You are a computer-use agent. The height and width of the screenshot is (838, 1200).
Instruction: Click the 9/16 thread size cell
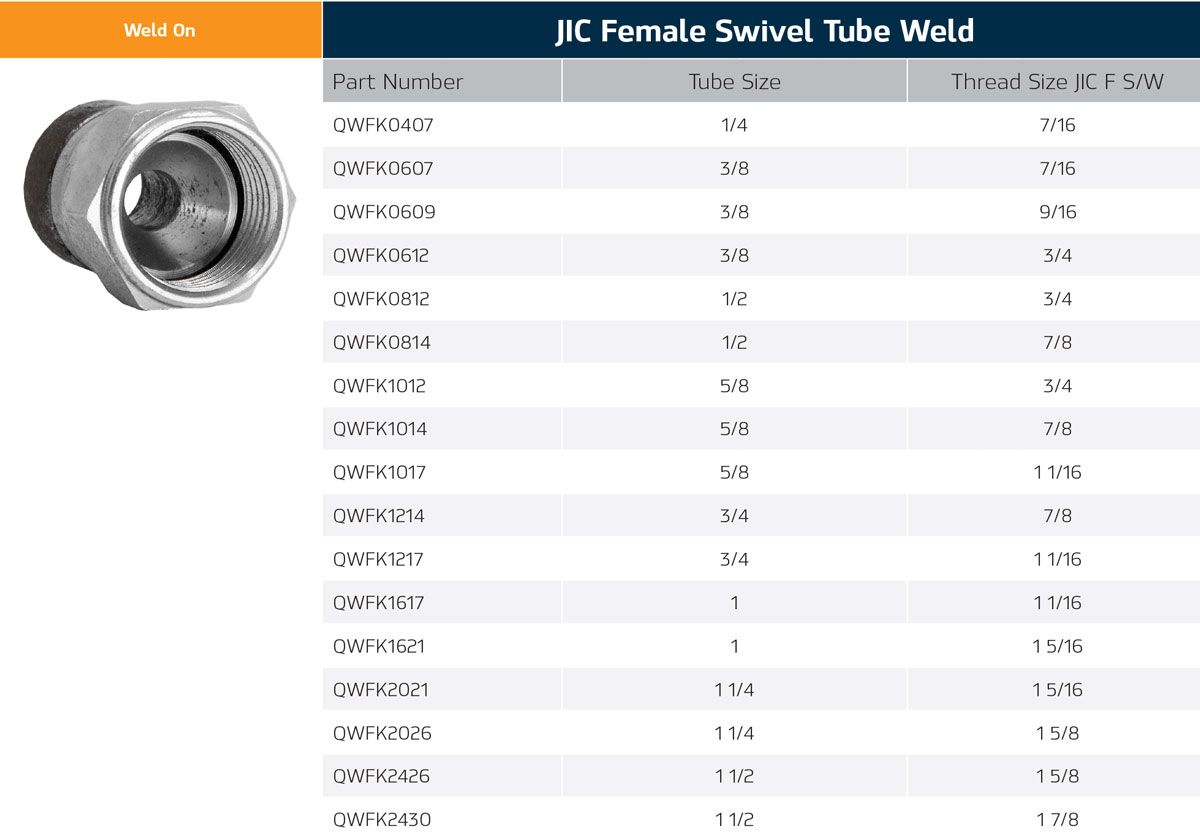click(1057, 212)
